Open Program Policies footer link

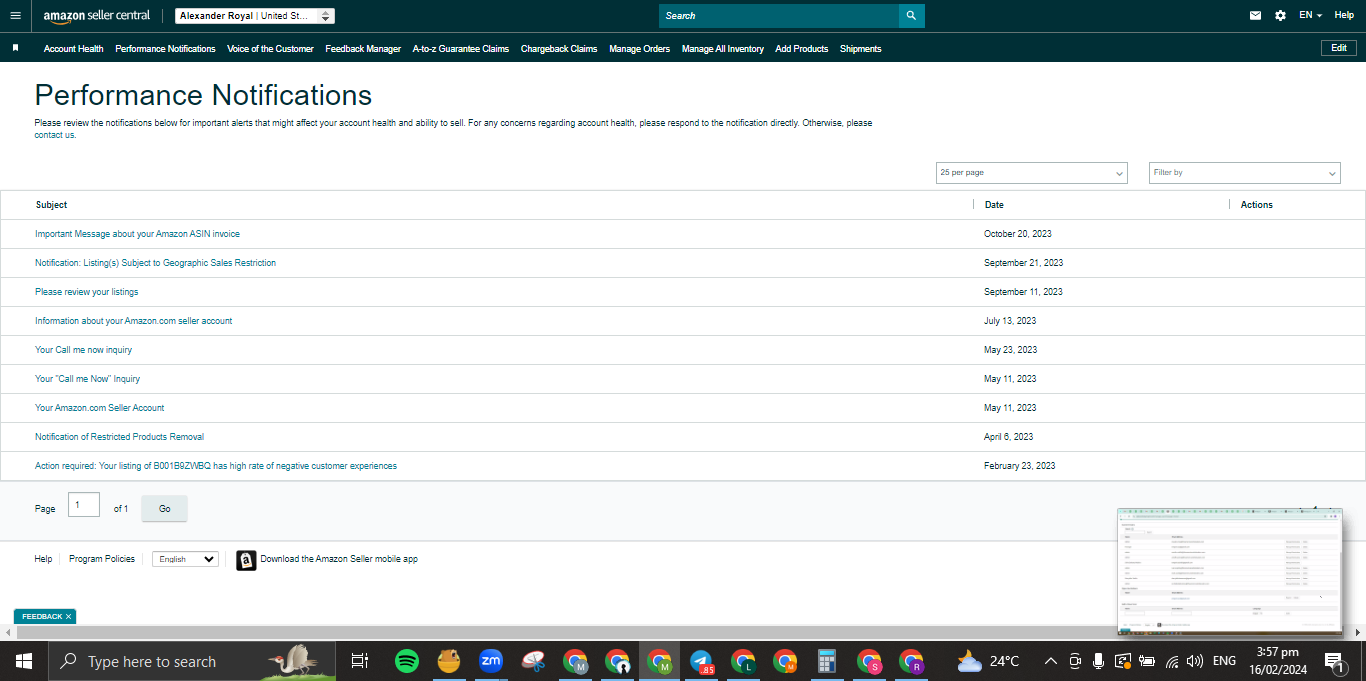click(102, 559)
